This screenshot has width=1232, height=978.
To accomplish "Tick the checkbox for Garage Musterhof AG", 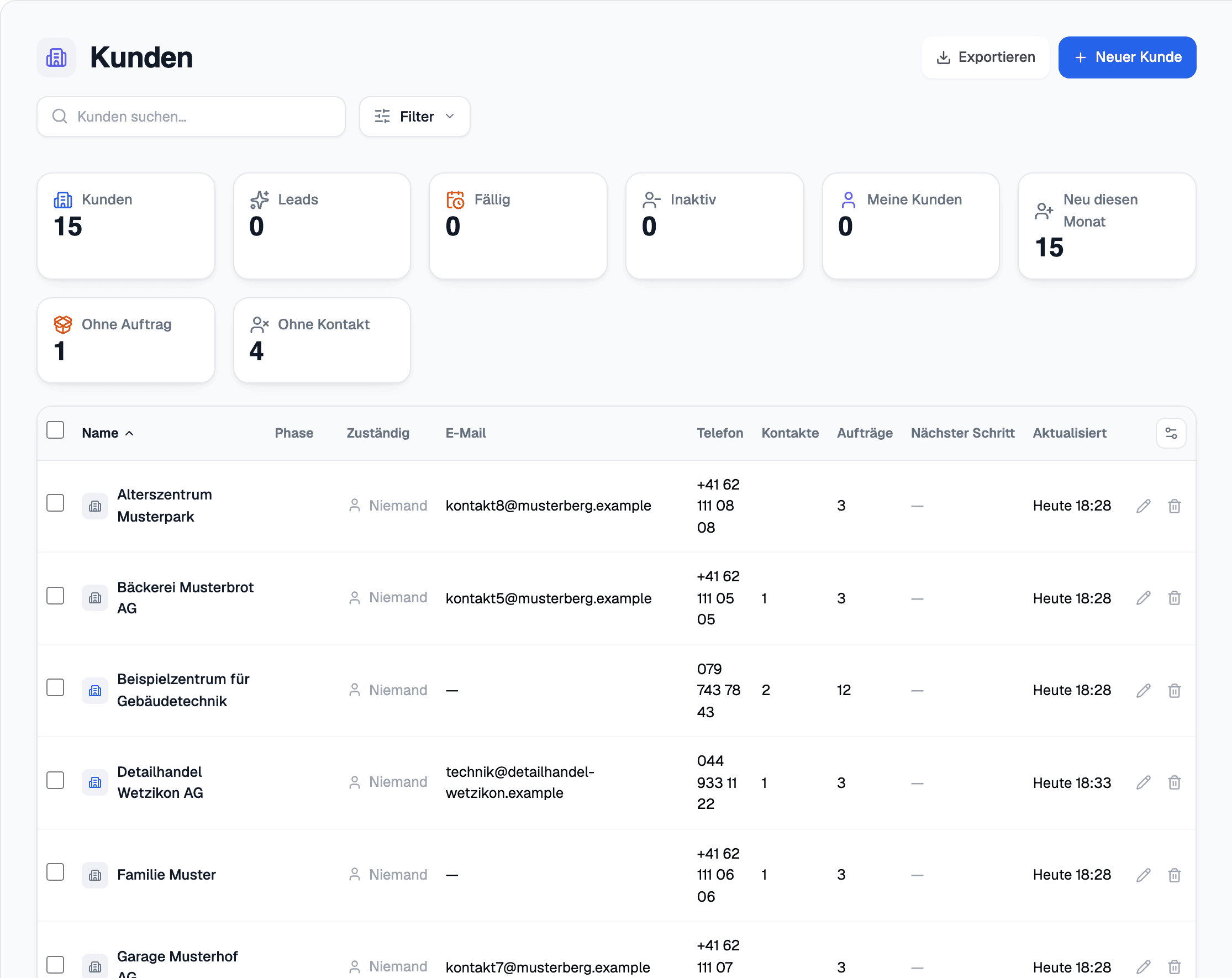I will coord(55,965).
